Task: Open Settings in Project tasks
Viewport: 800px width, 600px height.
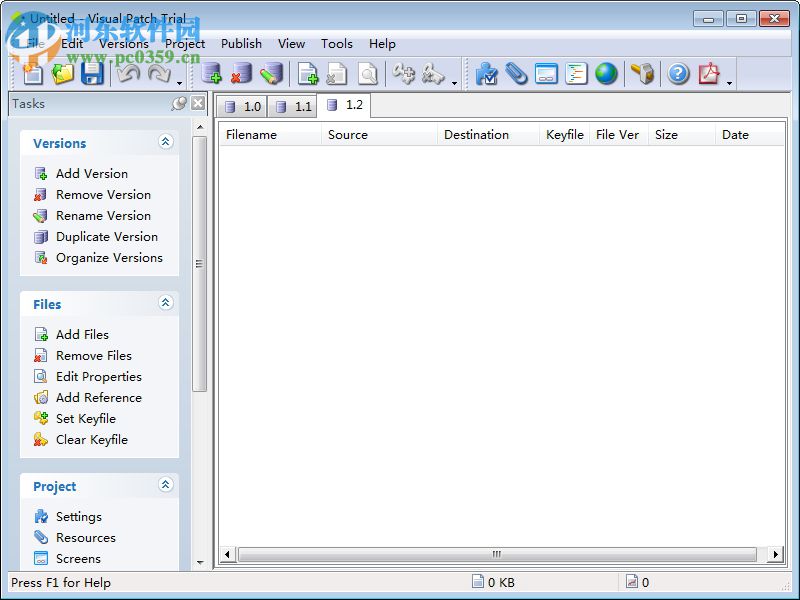Action: [x=79, y=517]
